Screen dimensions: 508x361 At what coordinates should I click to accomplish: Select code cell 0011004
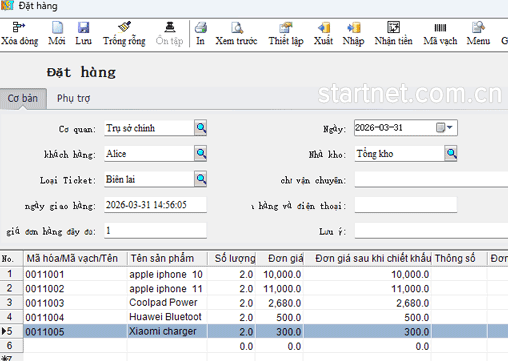pos(75,317)
